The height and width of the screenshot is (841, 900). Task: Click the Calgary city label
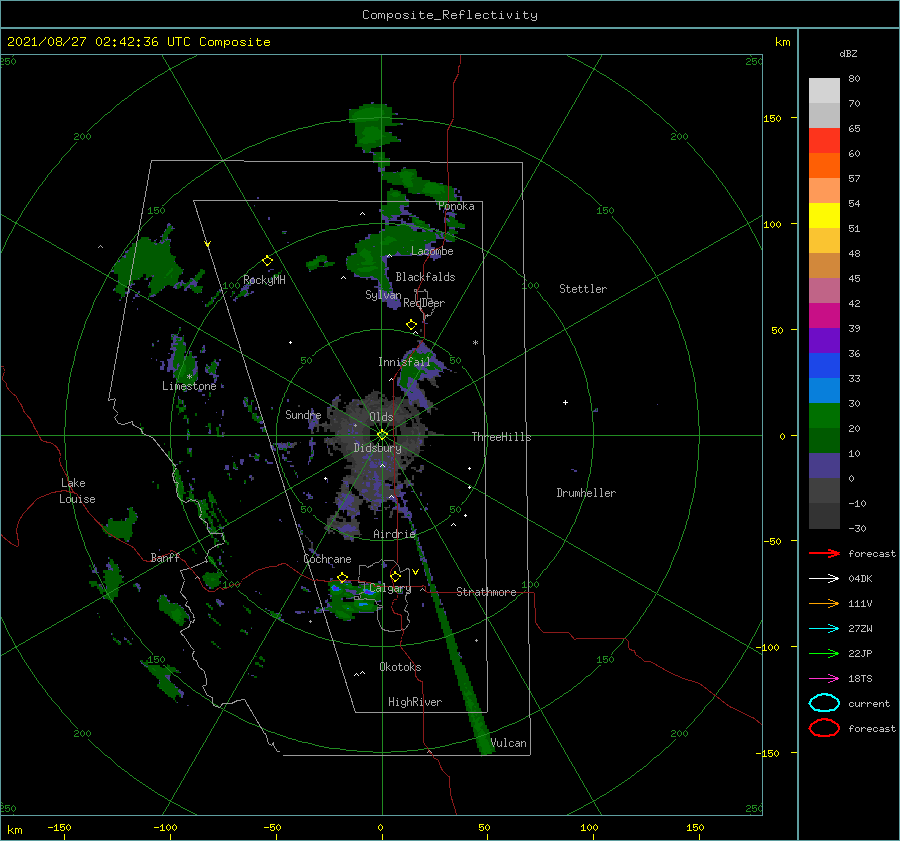[x=390, y=588]
